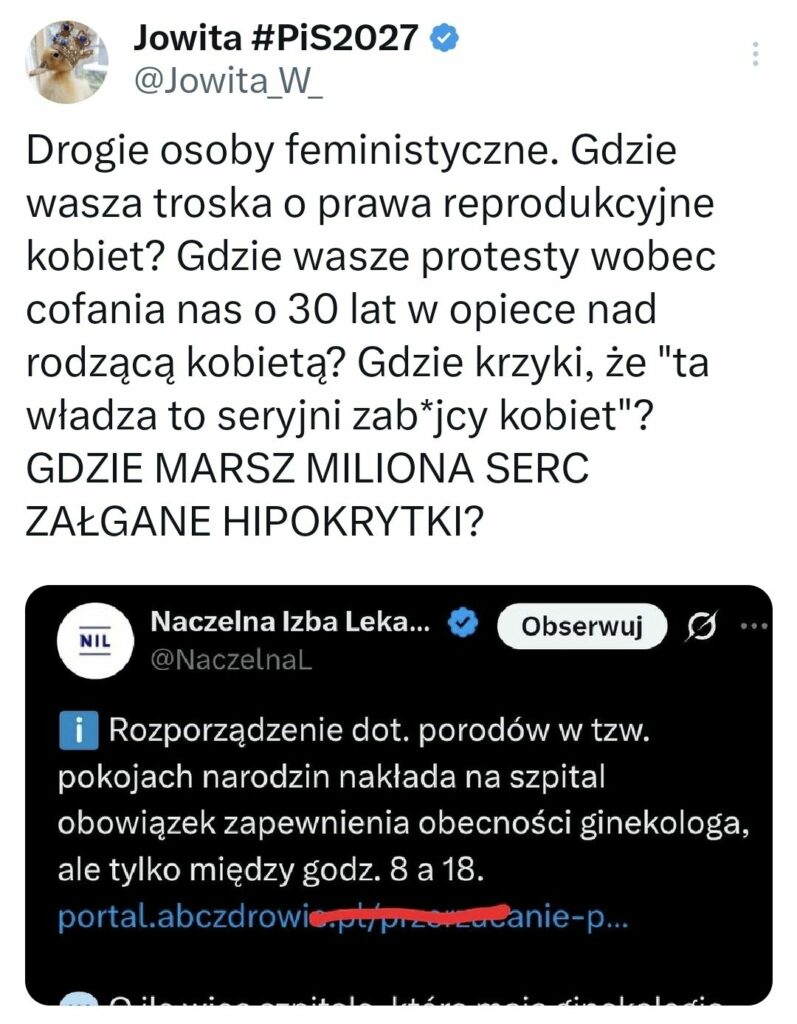This screenshot has width=797, height=1024.
Task: Open the more options menu on Jowita's tweet
Action: (756, 54)
